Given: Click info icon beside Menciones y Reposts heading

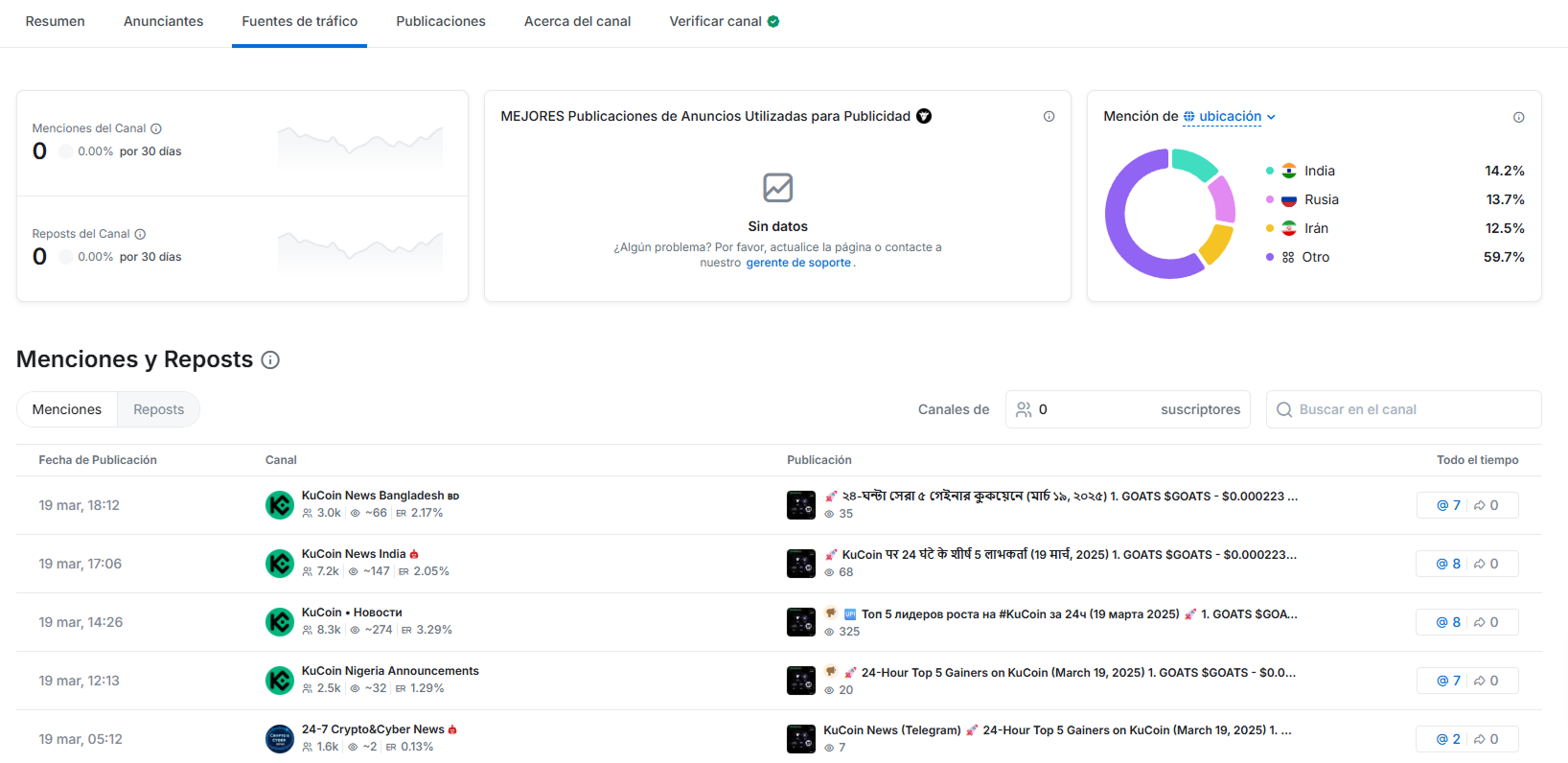Looking at the screenshot, I should coord(270,360).
